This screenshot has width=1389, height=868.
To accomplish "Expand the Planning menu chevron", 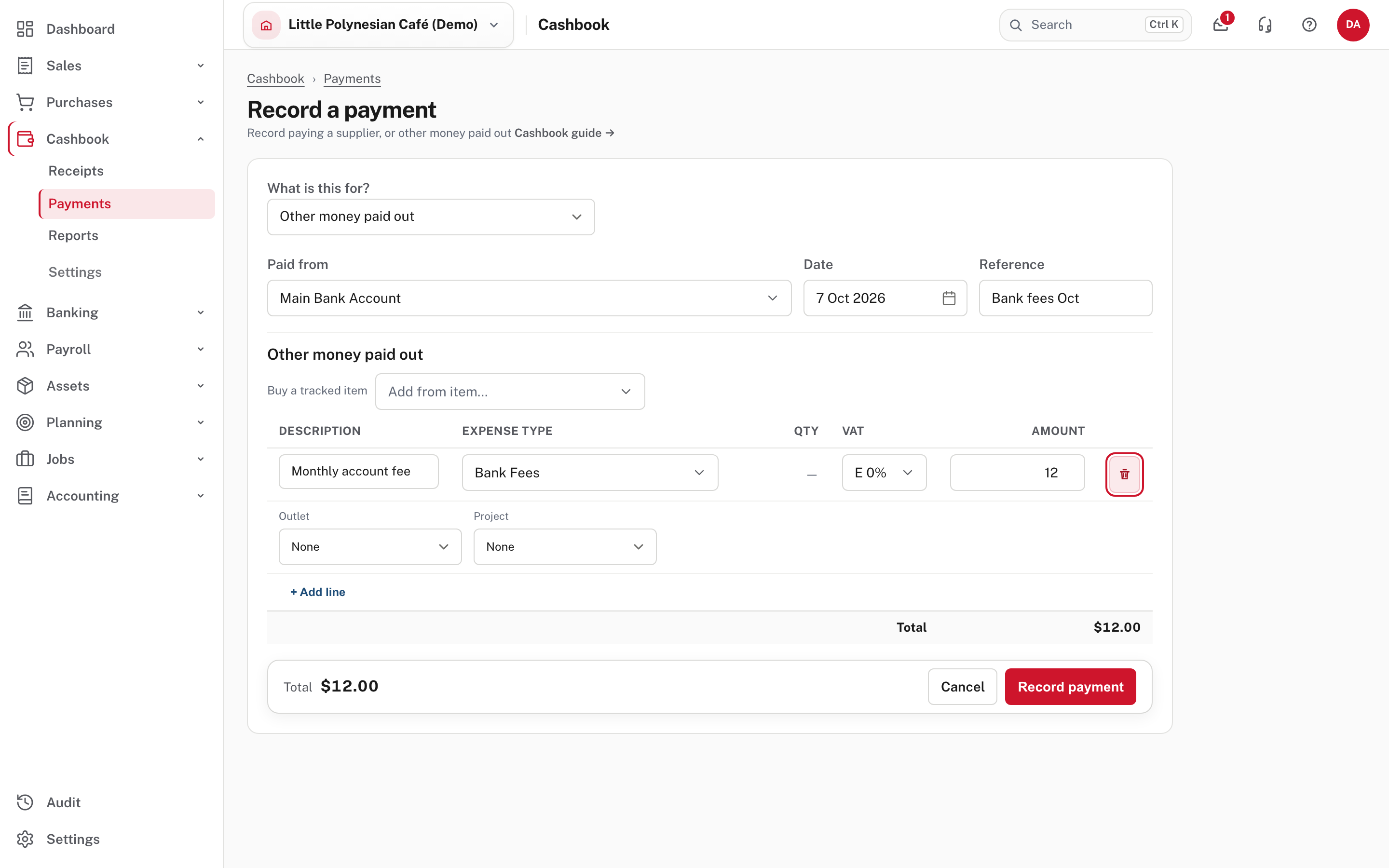I will tap(200, 422).
